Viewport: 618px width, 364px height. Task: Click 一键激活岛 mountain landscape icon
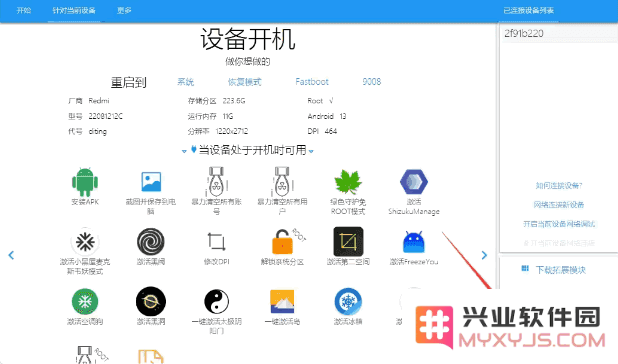282,302
